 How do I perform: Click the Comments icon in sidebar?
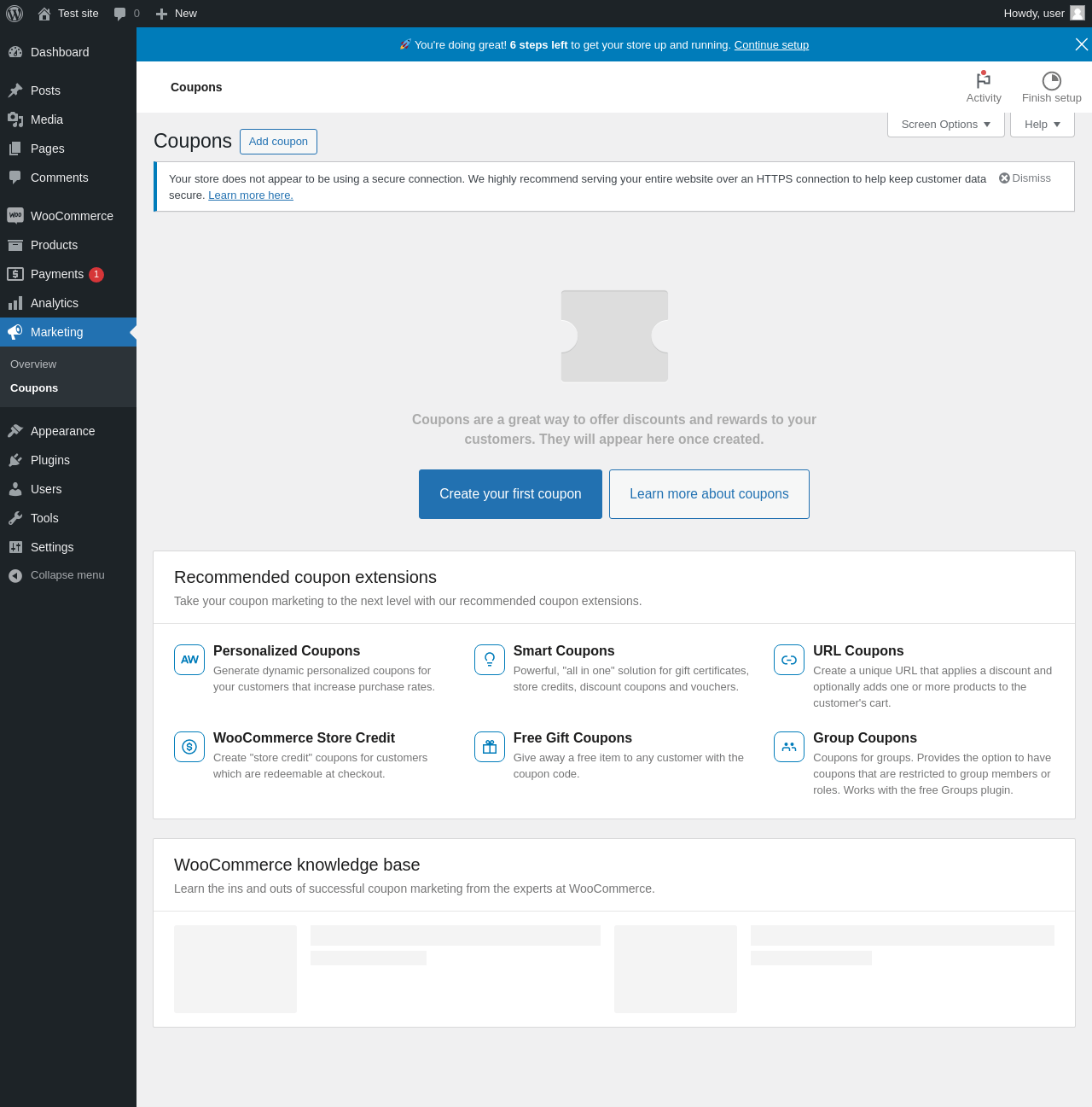click(15, 178)
